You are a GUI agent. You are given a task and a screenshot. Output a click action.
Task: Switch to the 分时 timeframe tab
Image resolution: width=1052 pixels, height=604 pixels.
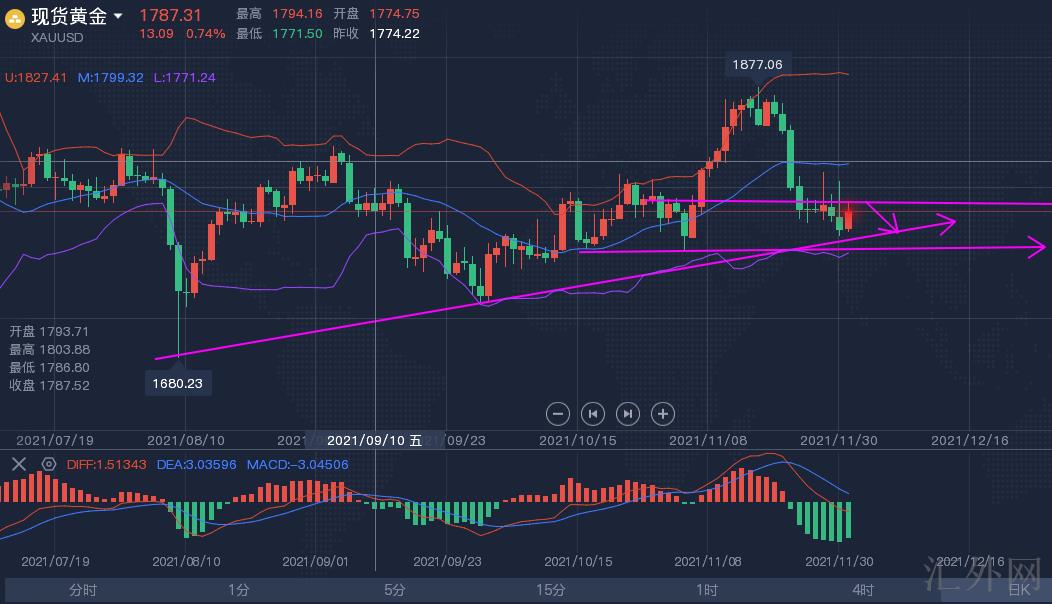pyautogui.click(x=83, y=590)
